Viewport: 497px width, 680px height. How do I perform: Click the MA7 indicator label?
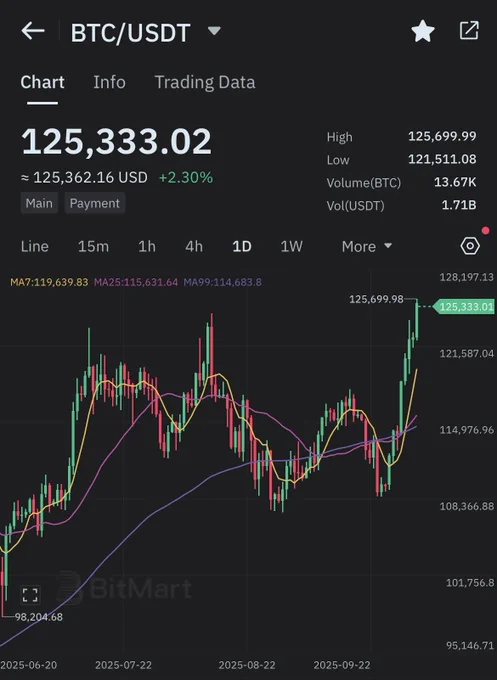49,282
